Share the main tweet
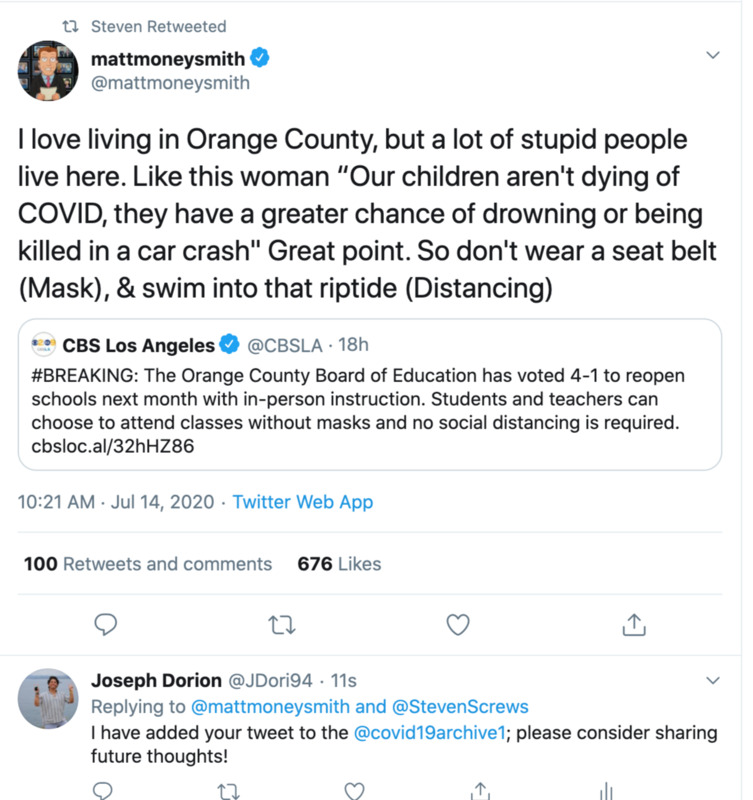The height and width of the screenshot is (800, 753). (x=632, y=625)
